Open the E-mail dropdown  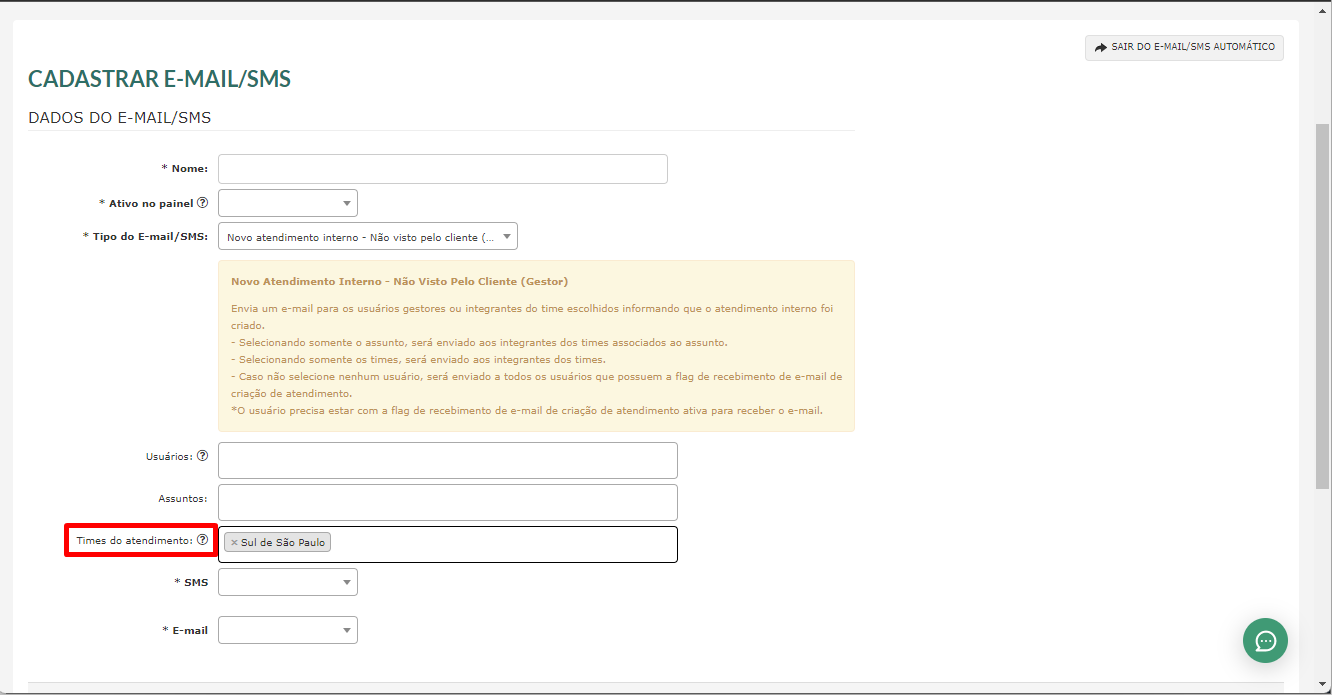click(288, 630)
